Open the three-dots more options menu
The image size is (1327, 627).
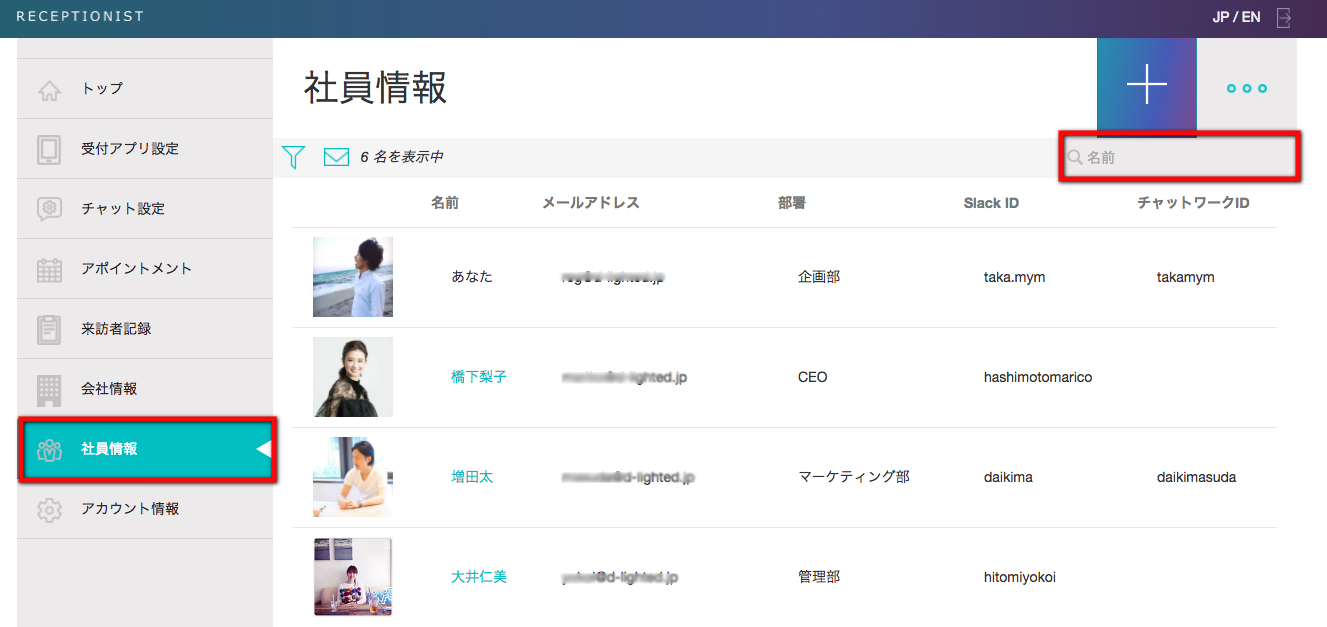point(1246,88)
